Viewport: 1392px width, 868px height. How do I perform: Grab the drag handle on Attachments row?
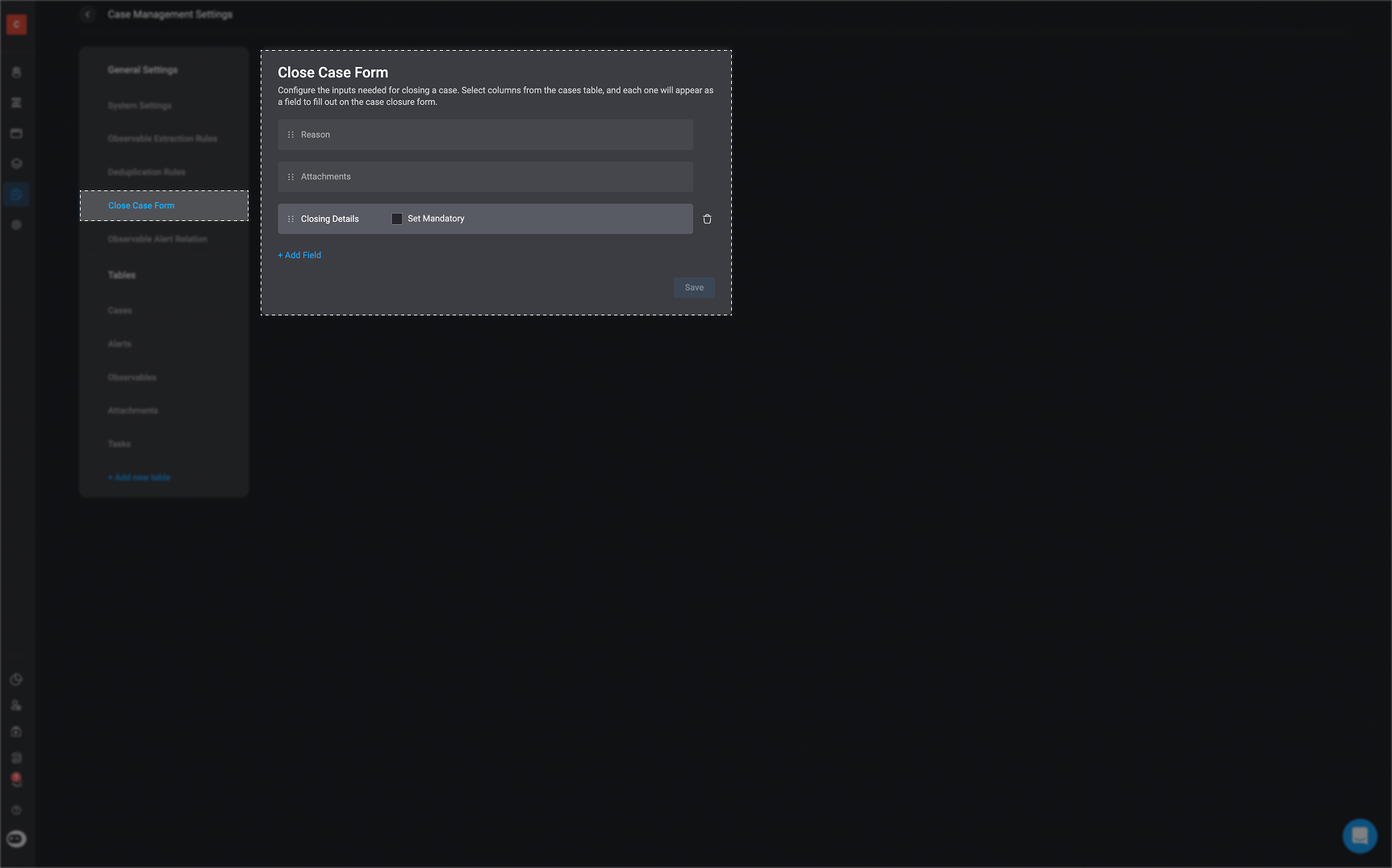tap(291, 177)
